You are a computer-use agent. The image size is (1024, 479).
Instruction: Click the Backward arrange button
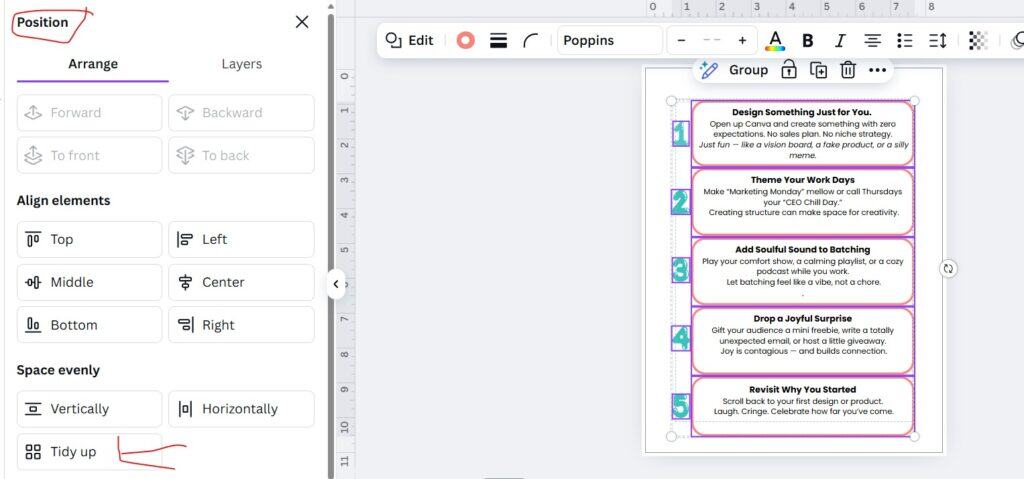[x=242, y=112]
